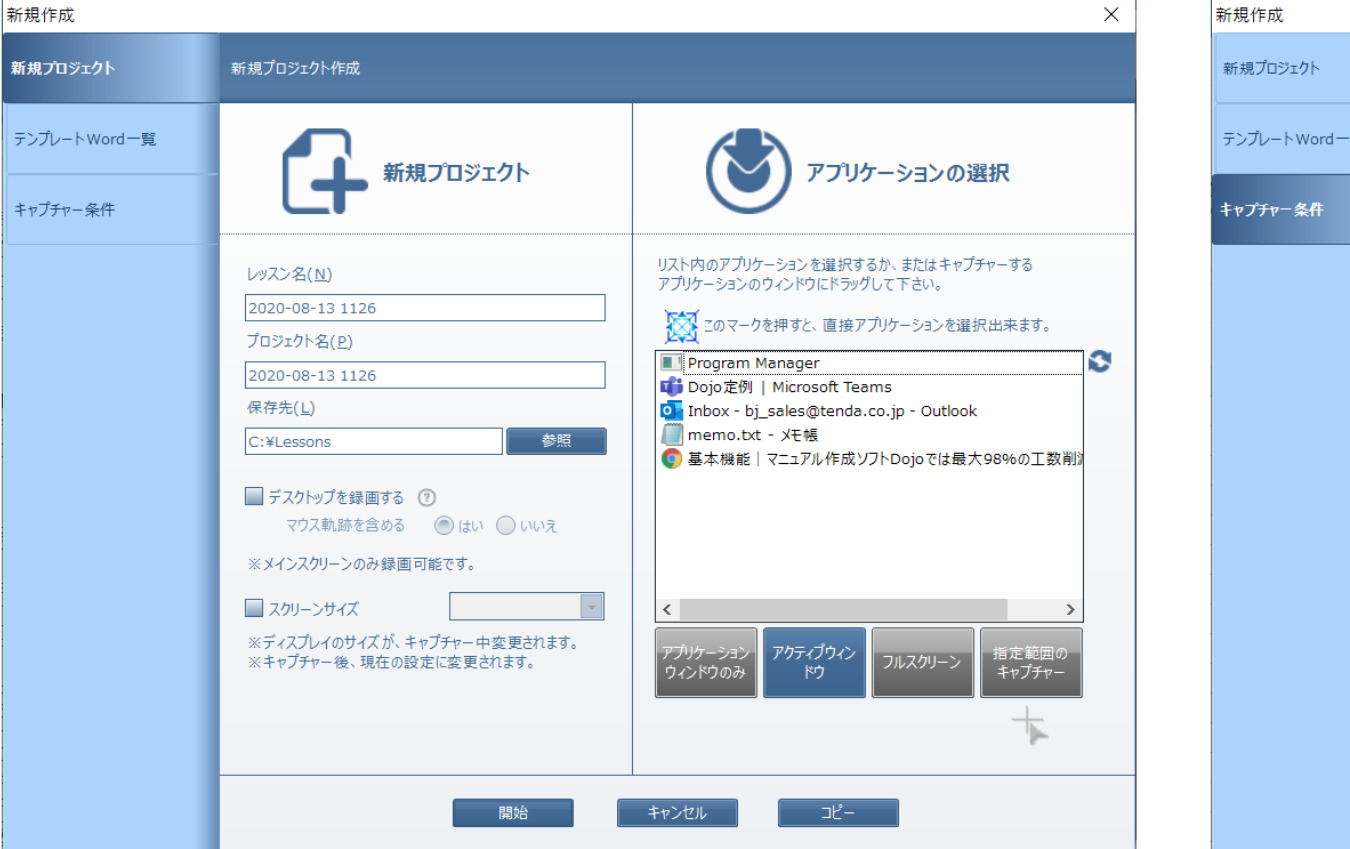This screenshot has height=849, width=1350.
Task: Click the Program Manager icon in list
Action: 671,363
